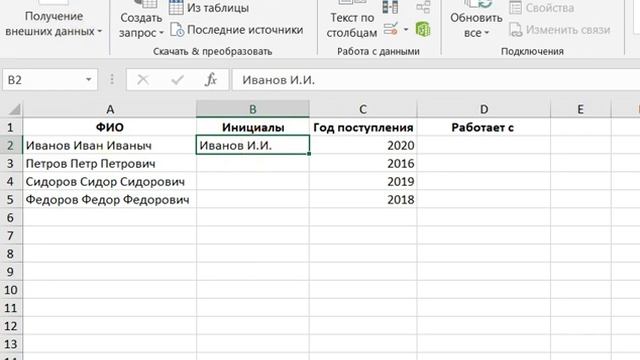The image size is (640, 360).
Task: Select cell 'Сидоров Сидор Сидорович'
Action: coord(110,181)
